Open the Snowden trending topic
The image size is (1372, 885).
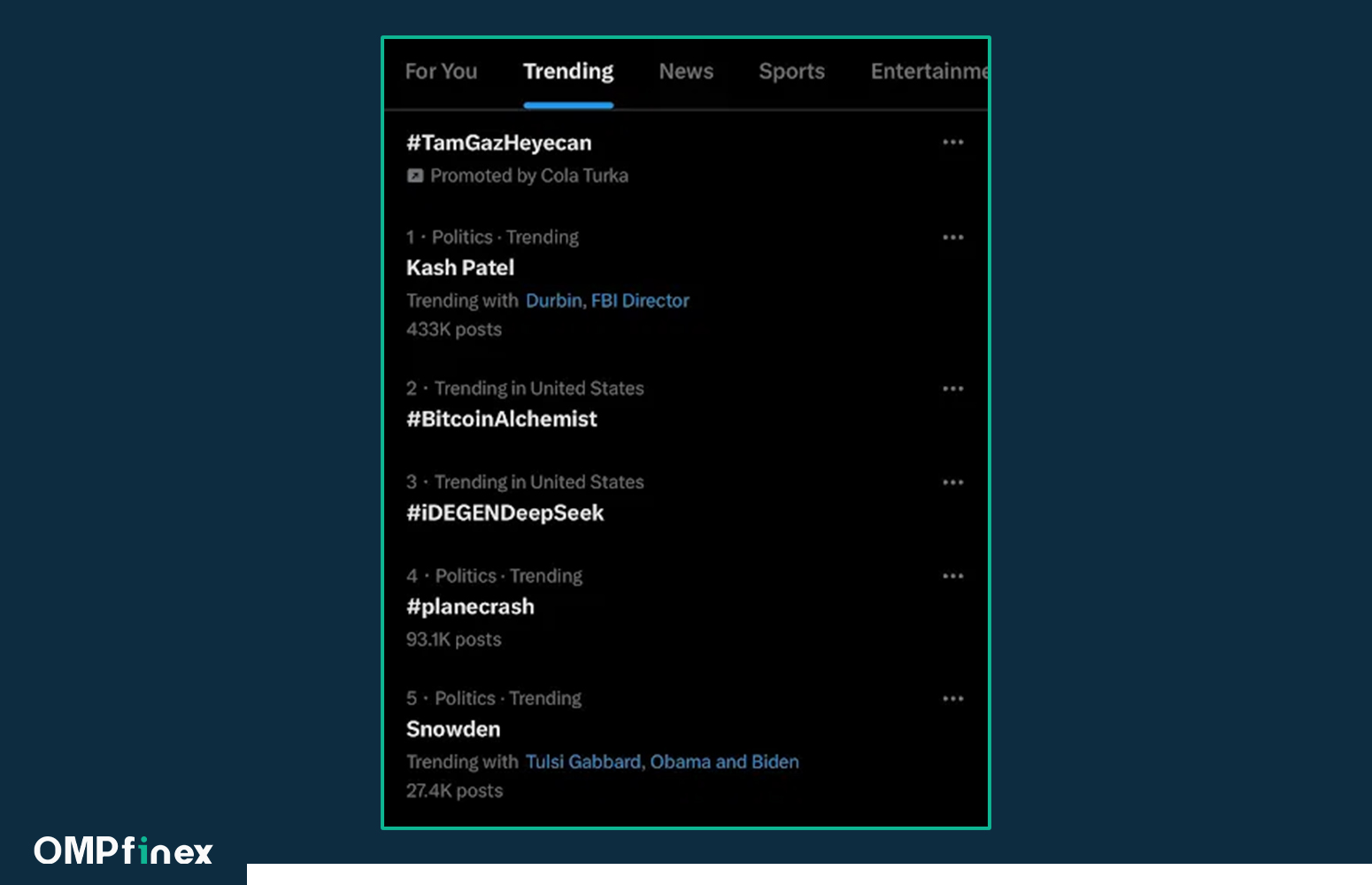click(x=453, y=729)
